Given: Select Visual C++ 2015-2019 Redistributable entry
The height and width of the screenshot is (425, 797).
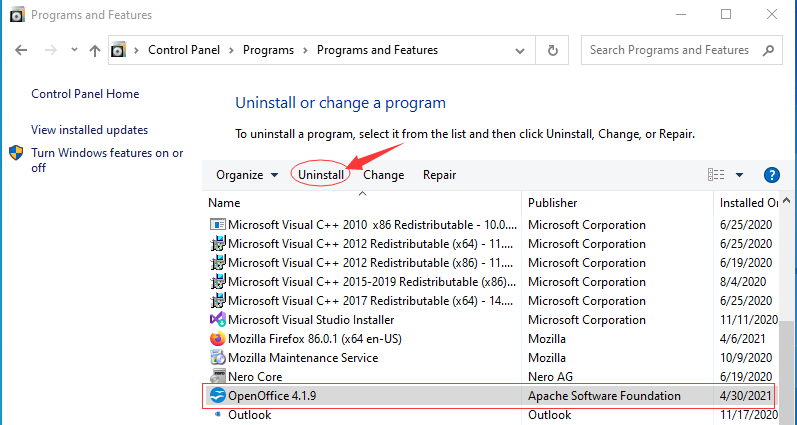Looking at the screenshot, I should [x=373, y=282].
